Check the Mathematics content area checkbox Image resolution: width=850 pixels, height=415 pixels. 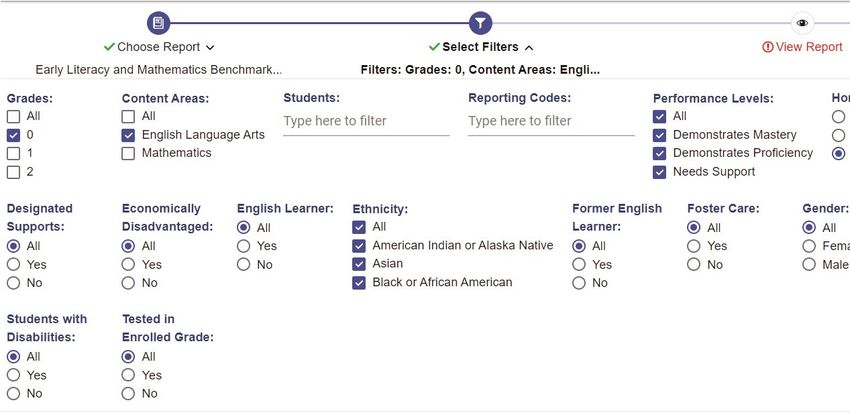coord(128,154)
